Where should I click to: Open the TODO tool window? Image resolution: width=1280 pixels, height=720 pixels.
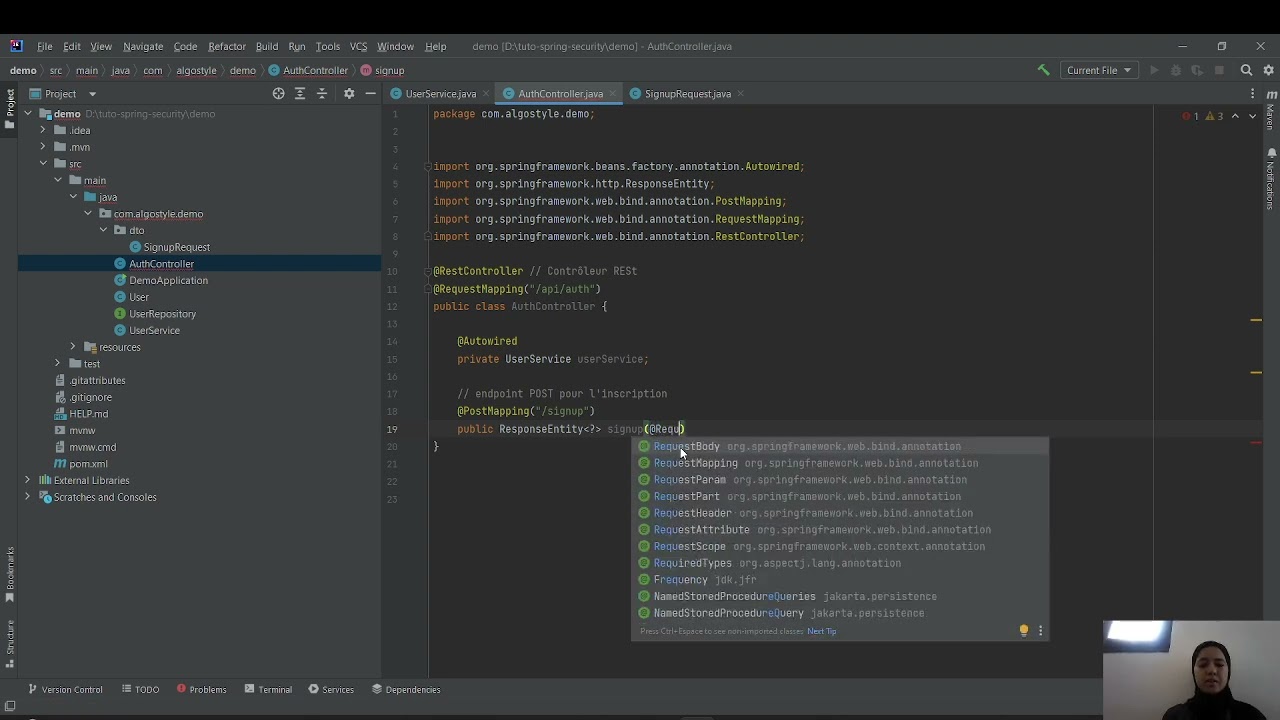[x=140, y=689]
